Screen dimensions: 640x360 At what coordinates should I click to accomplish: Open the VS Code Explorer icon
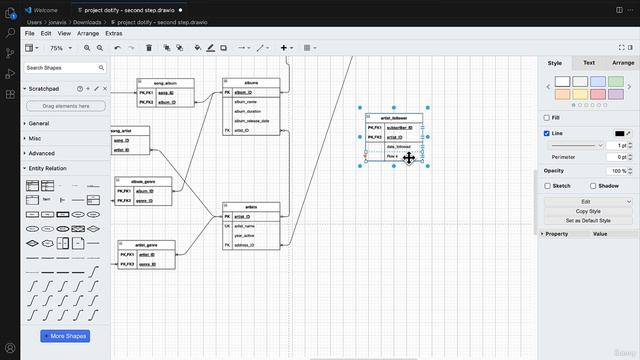click(10, 13)
